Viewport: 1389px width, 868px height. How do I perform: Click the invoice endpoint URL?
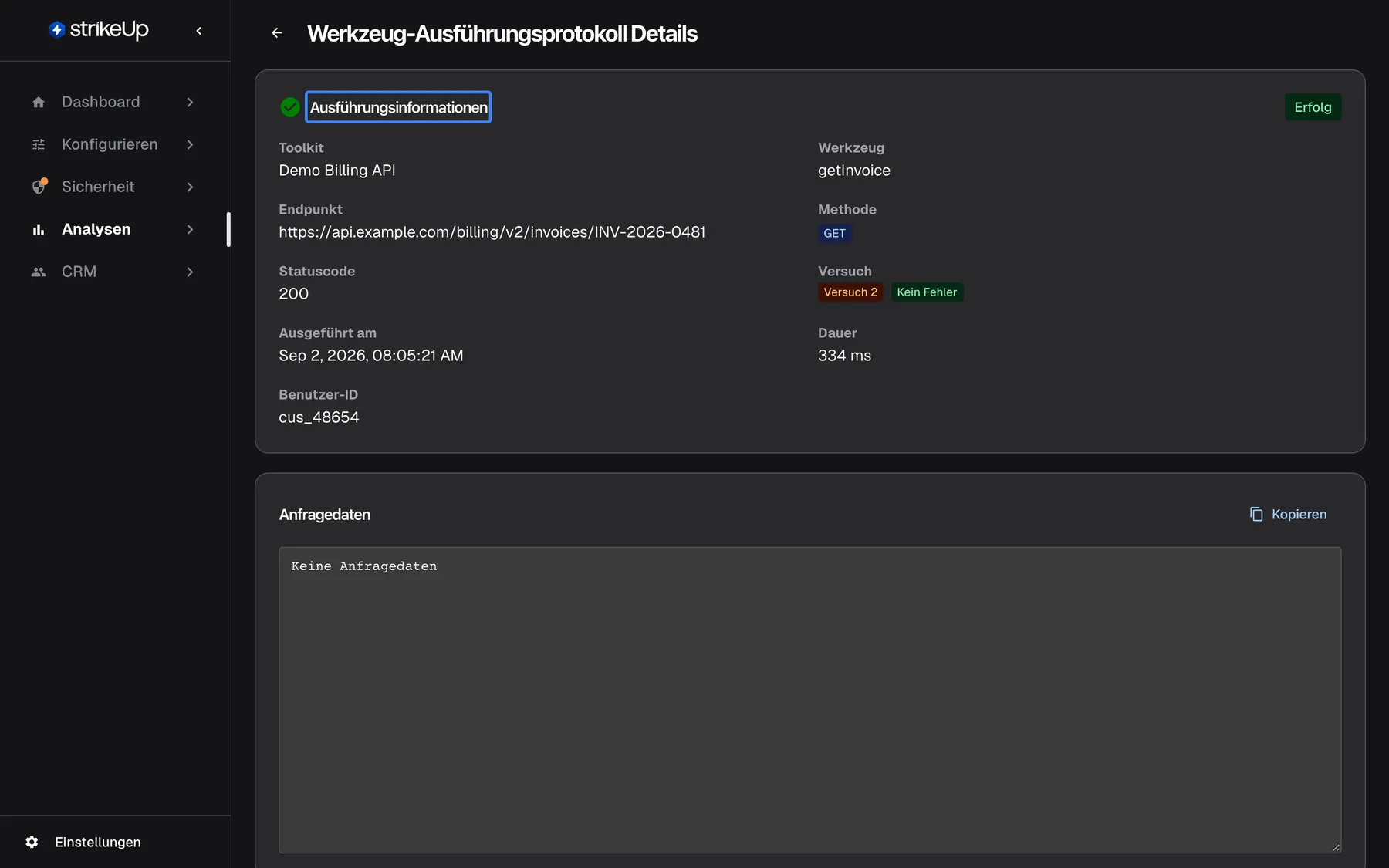coord(492,232)
